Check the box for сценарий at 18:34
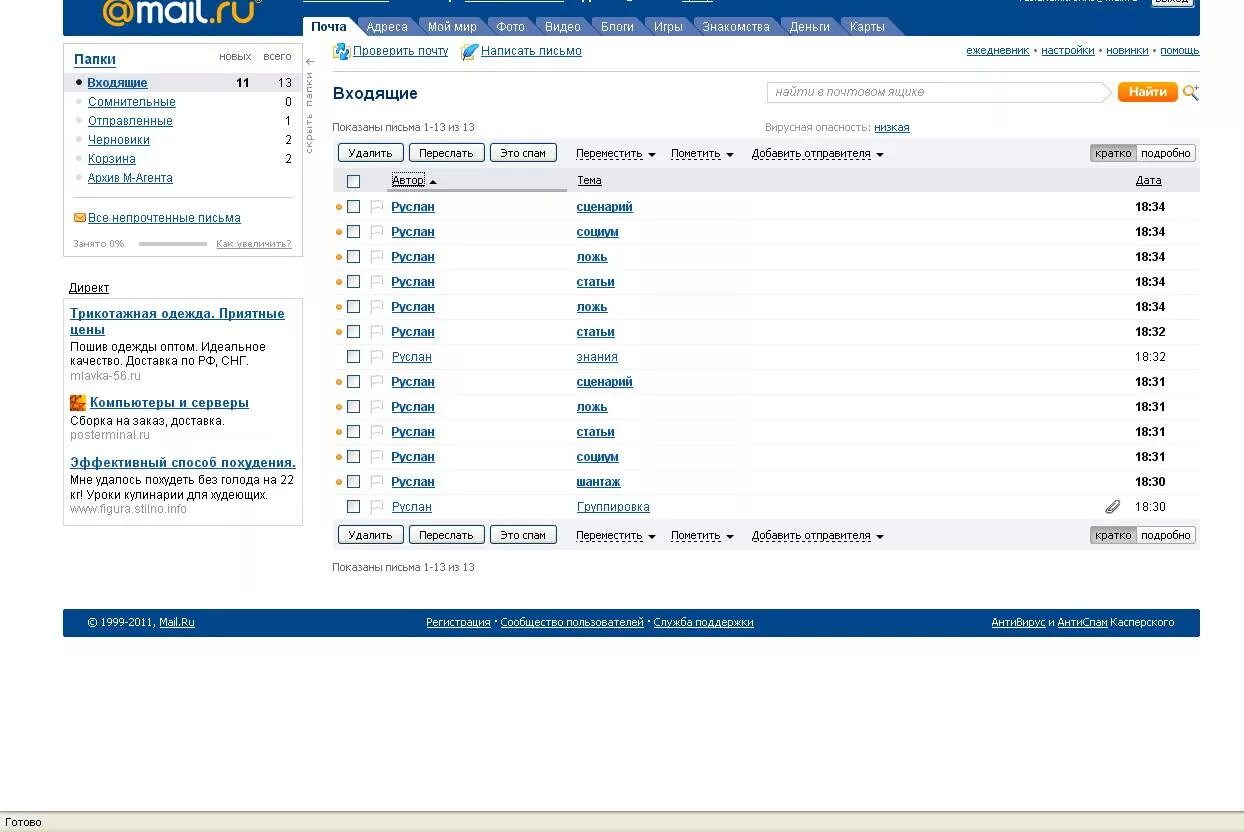 pos(353,207)
